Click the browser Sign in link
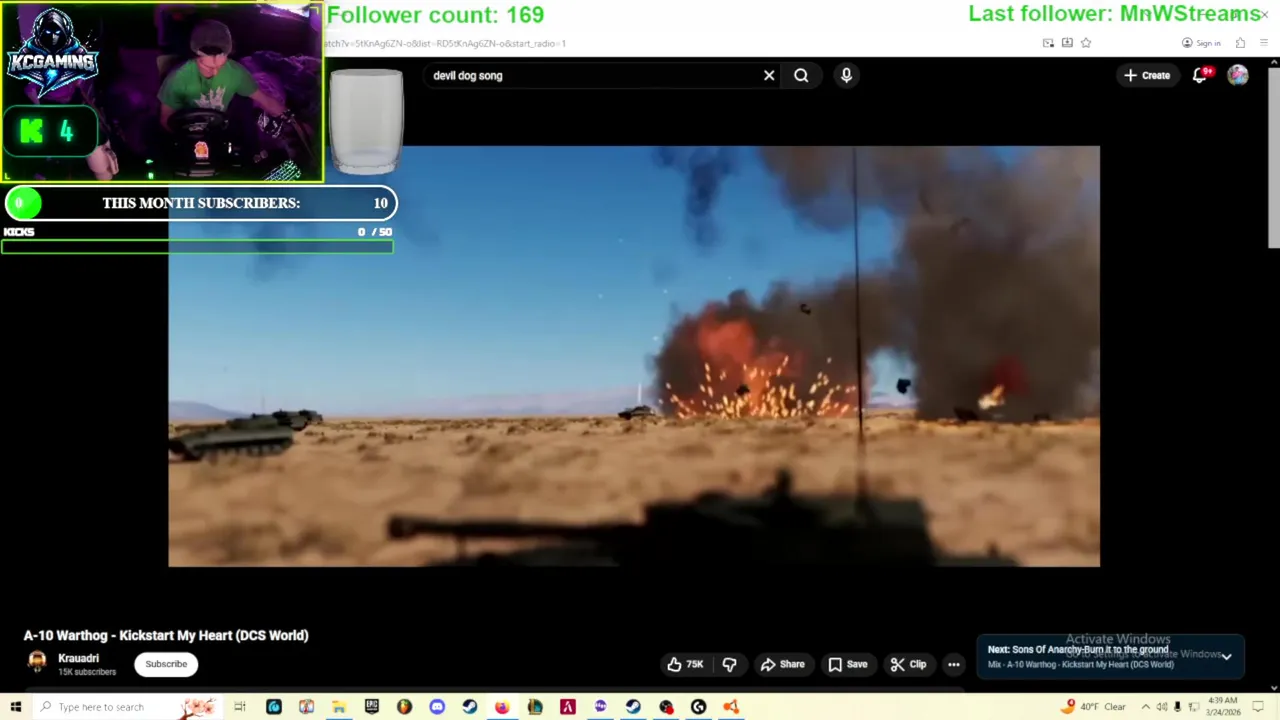 coord(1201,43)
